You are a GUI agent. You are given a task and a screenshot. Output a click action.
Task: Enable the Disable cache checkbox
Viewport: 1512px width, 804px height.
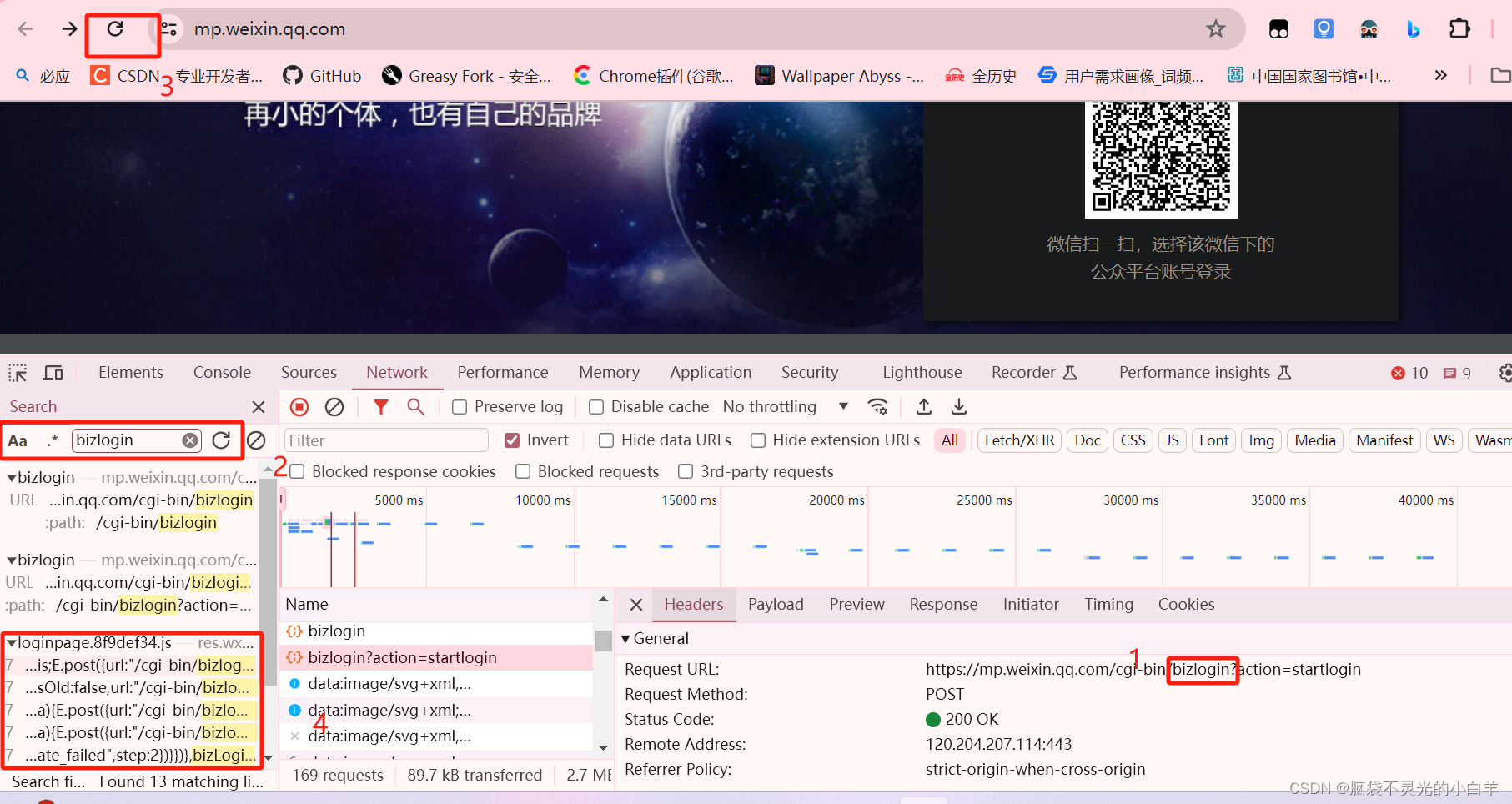pos(596,407)
